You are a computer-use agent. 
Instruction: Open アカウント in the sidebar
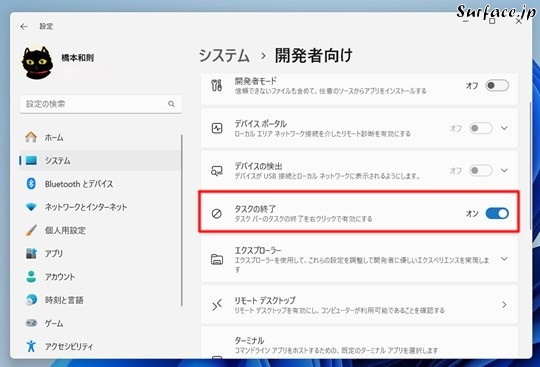pos(100,277)
